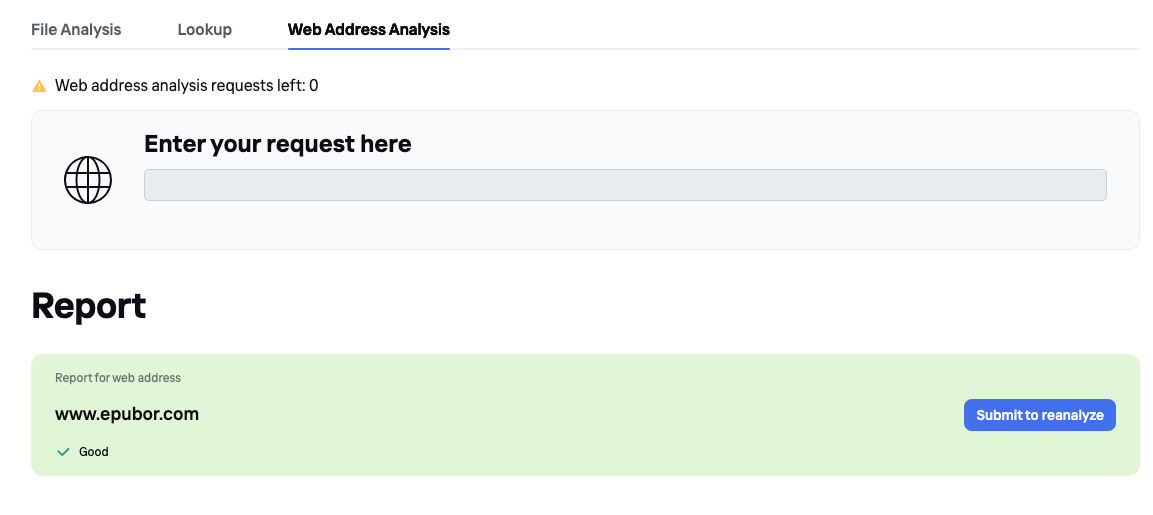Open the Lookup tab
The image size is (1153, 515).
205,29
